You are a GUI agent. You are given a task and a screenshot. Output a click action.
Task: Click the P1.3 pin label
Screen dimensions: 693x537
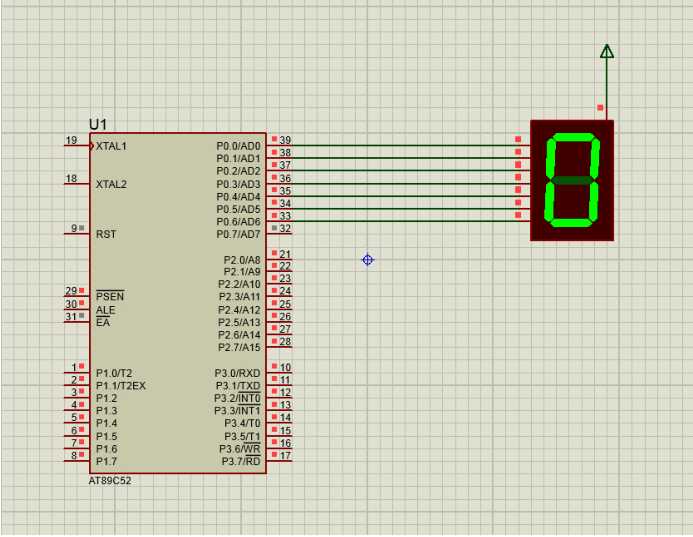[x=107, y=411]
